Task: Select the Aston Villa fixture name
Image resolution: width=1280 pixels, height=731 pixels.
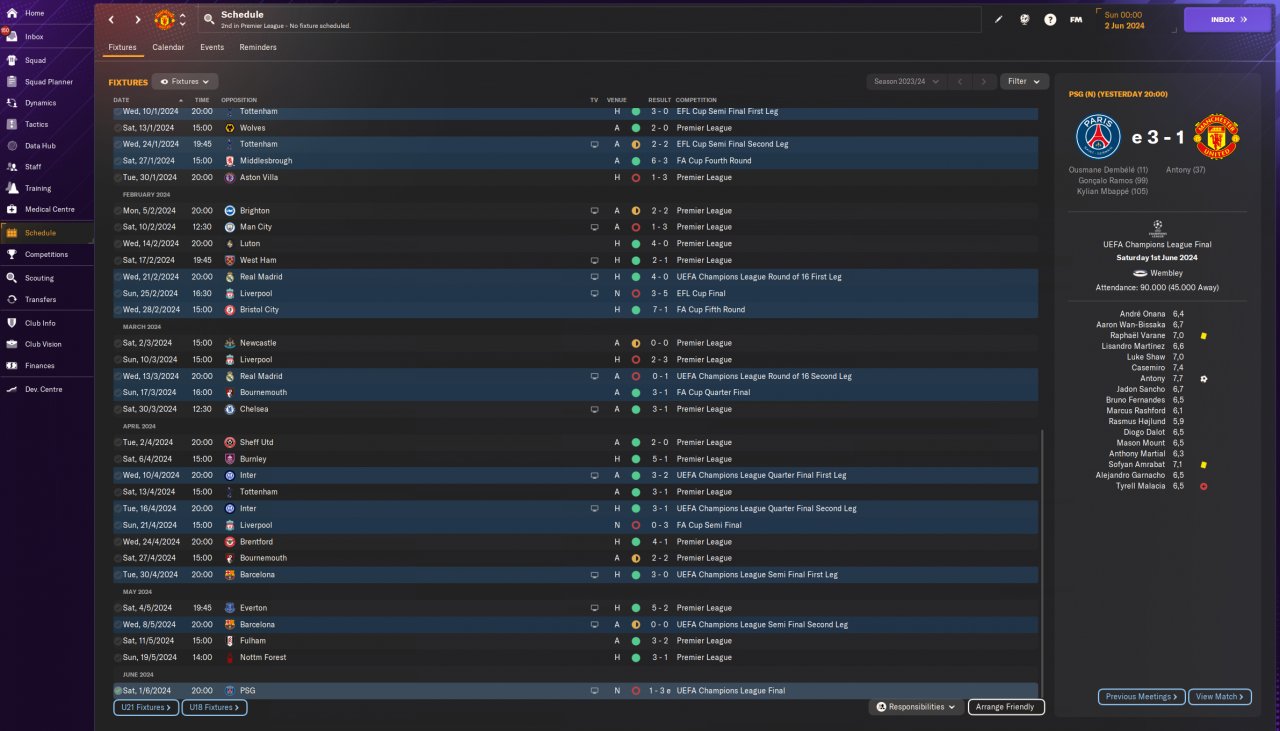Action: (x=259, y=177)
